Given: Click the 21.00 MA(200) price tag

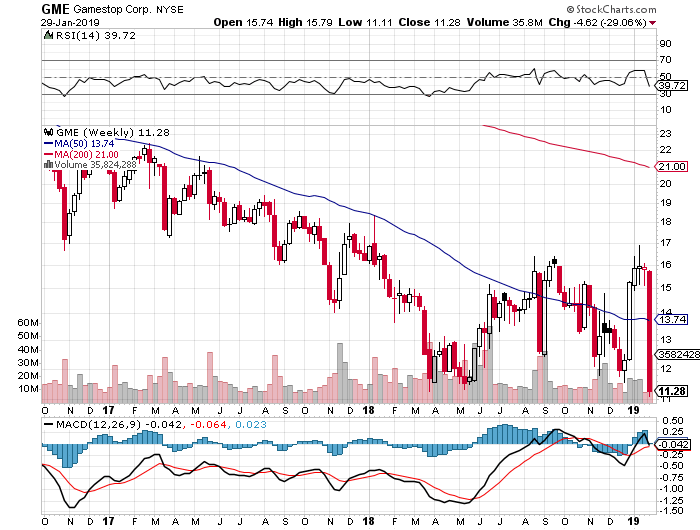Looking at the screenshot, I should click(x=671, y=167).
